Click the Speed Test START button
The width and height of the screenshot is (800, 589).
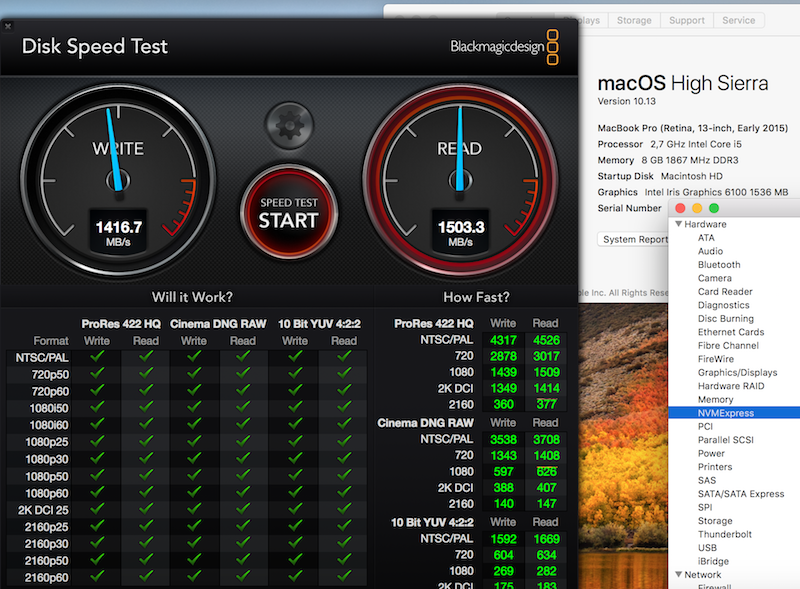click(289, 212)
